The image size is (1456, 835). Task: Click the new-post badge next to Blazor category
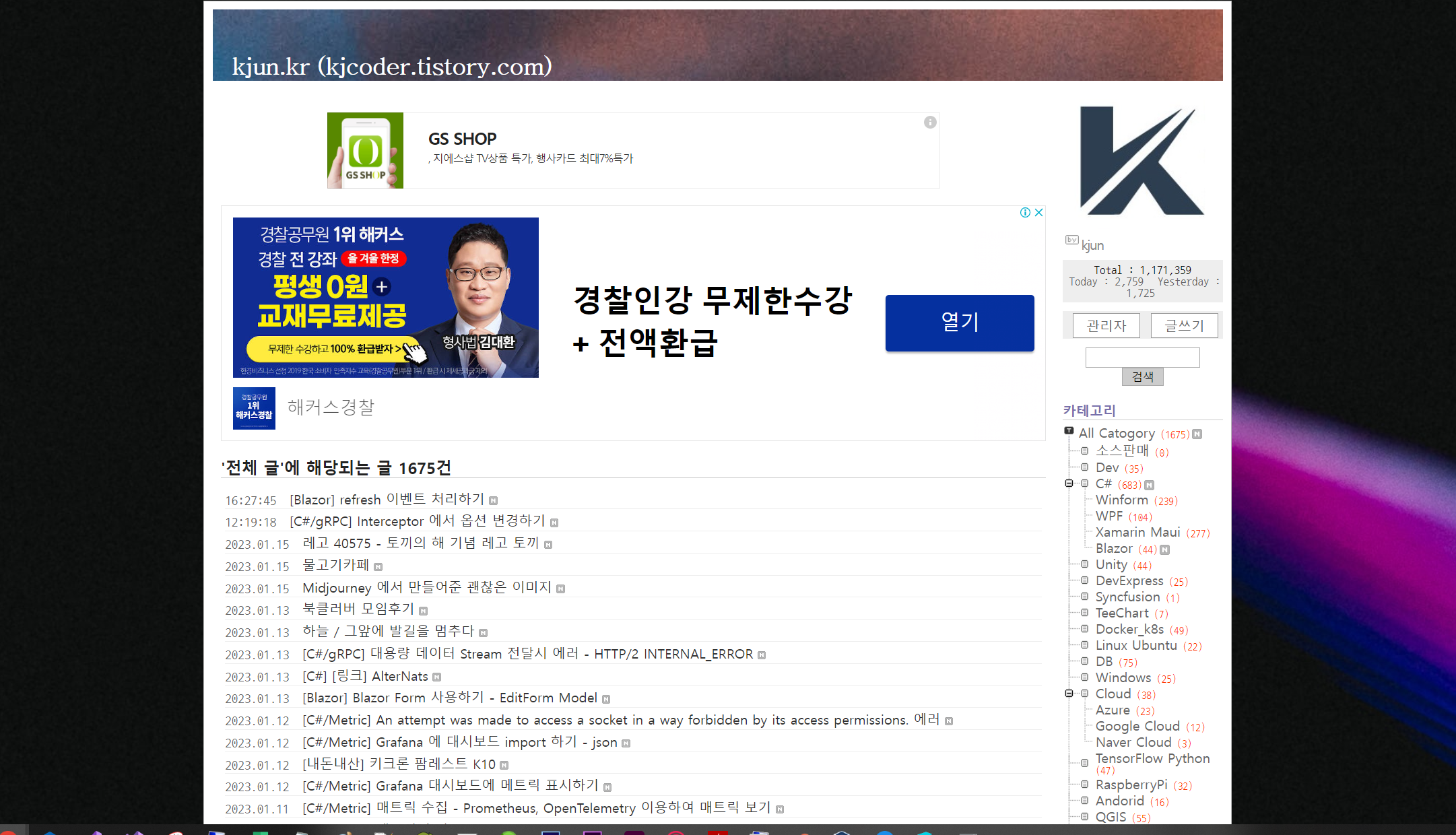click(x=1165, y=549)
